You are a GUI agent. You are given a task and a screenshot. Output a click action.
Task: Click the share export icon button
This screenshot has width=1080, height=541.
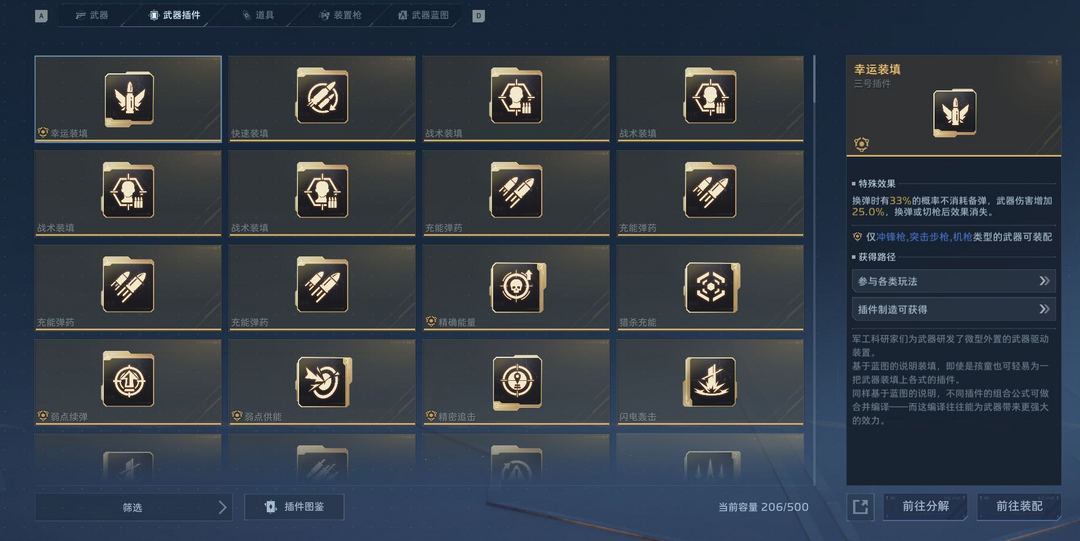[x=860, y=507]
